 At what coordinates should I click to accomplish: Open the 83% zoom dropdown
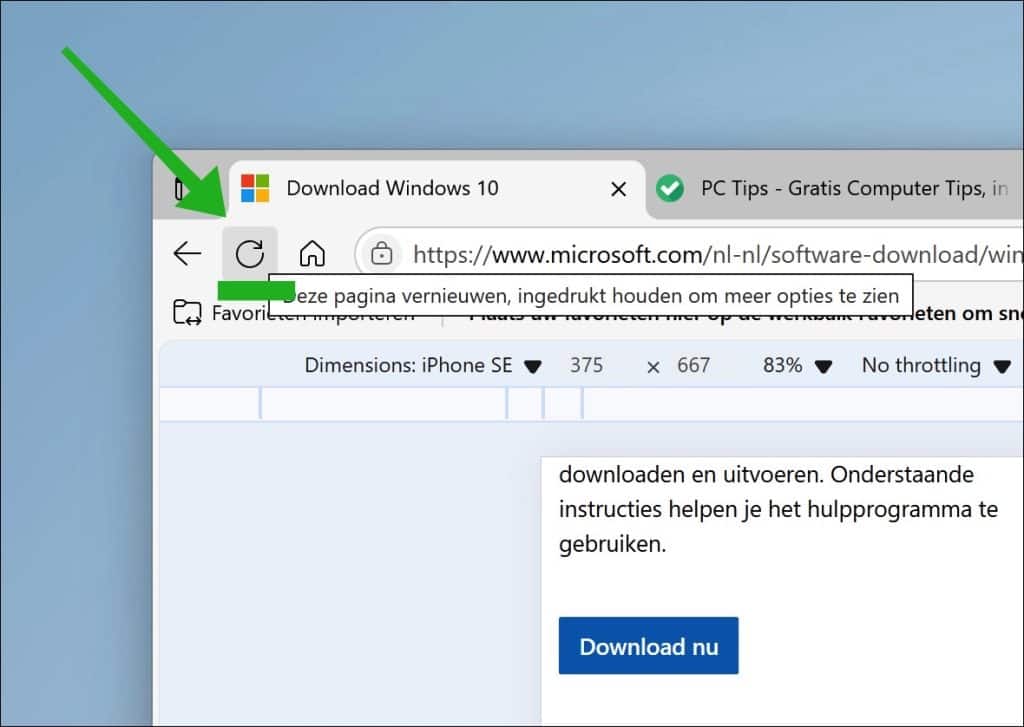(797, 366)
